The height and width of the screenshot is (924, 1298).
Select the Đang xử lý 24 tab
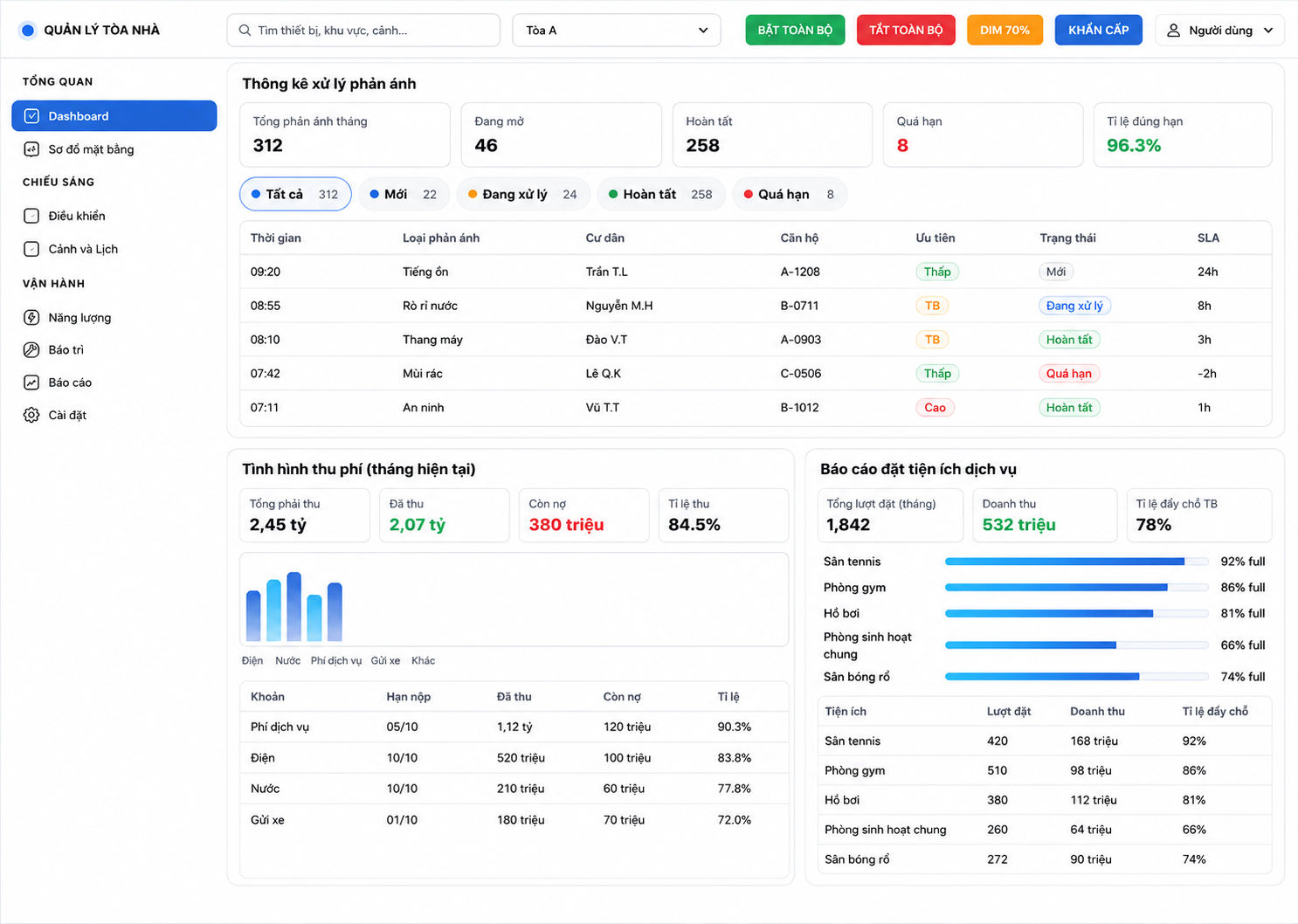[x=523, y=194]
